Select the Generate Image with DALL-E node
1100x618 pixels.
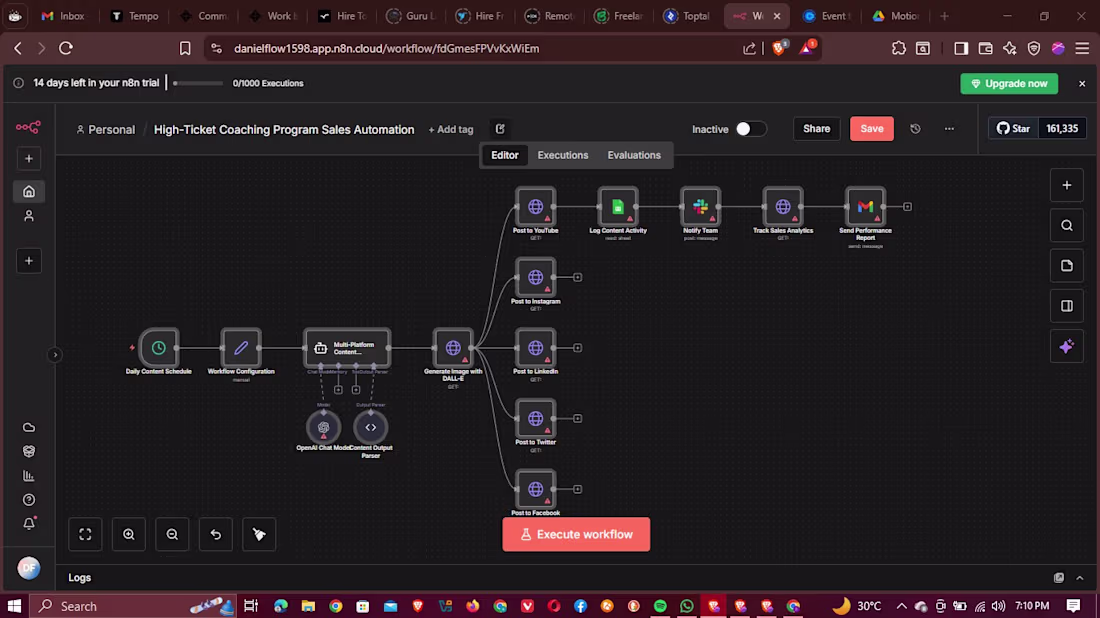(x=453, y=348)
